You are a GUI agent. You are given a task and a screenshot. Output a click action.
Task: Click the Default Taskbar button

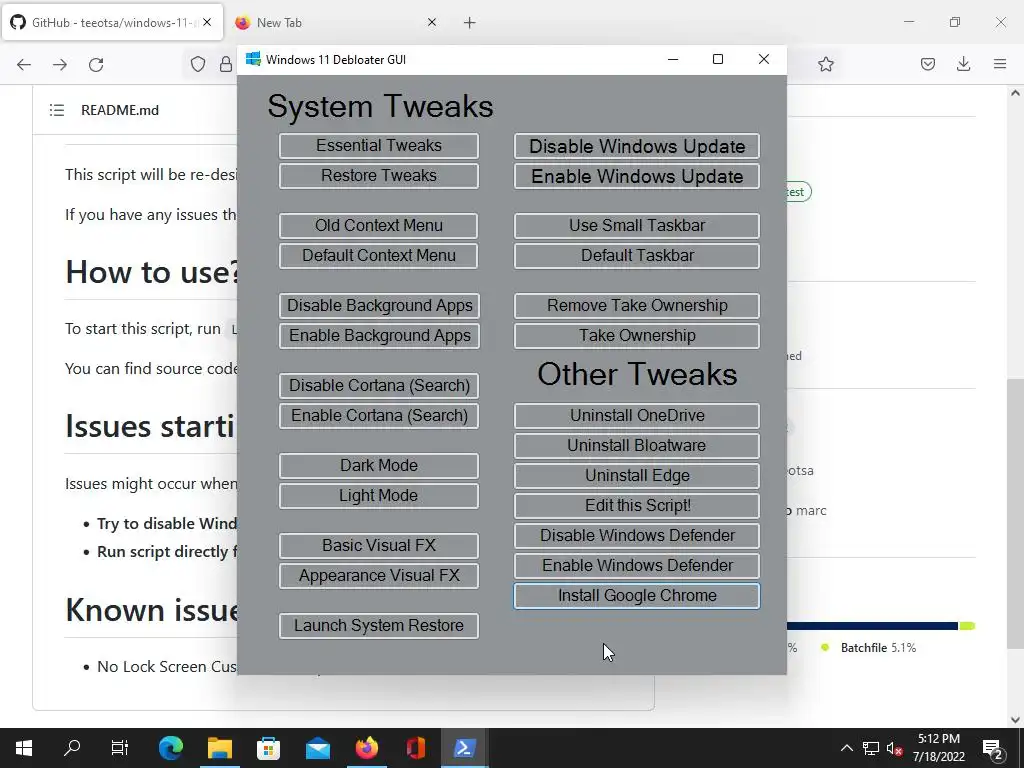pos(637,255)
